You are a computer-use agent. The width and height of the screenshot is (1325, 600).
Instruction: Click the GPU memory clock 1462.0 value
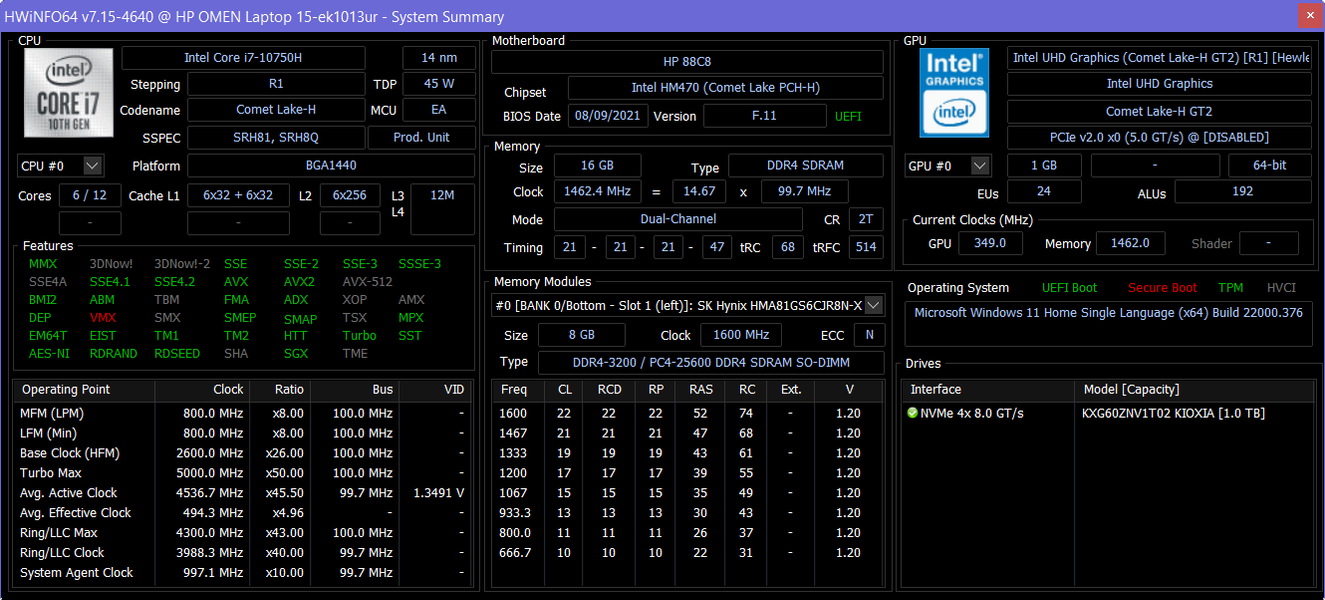(1131, 243)
